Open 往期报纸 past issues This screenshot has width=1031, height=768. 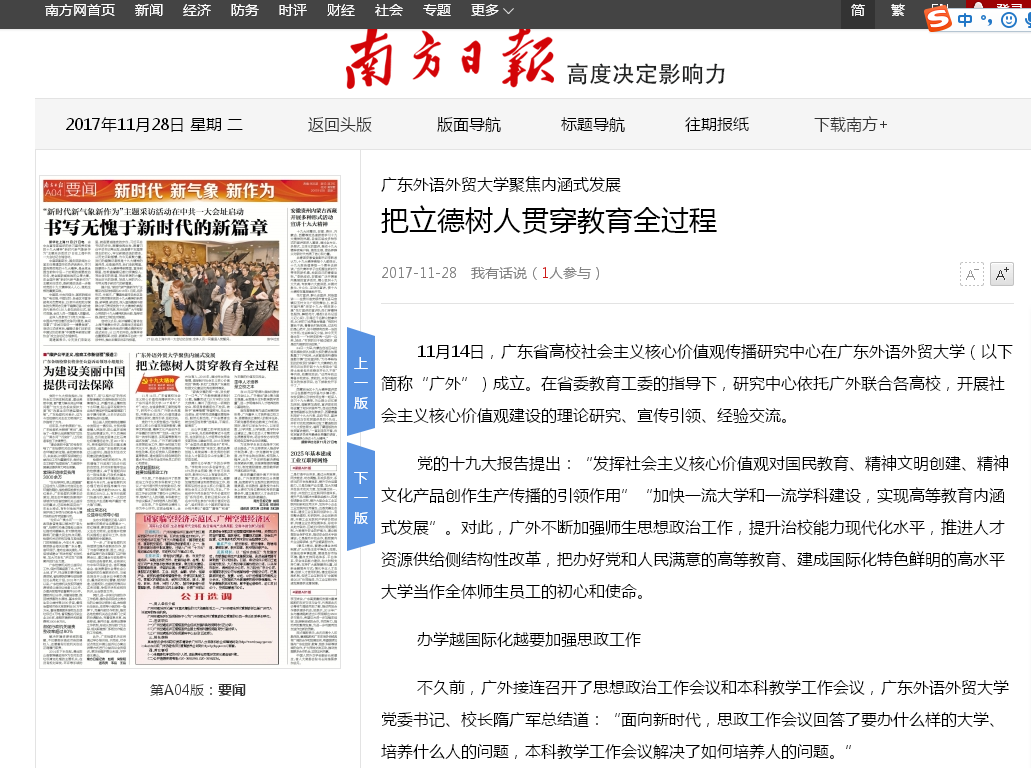(x=716, y=125)
